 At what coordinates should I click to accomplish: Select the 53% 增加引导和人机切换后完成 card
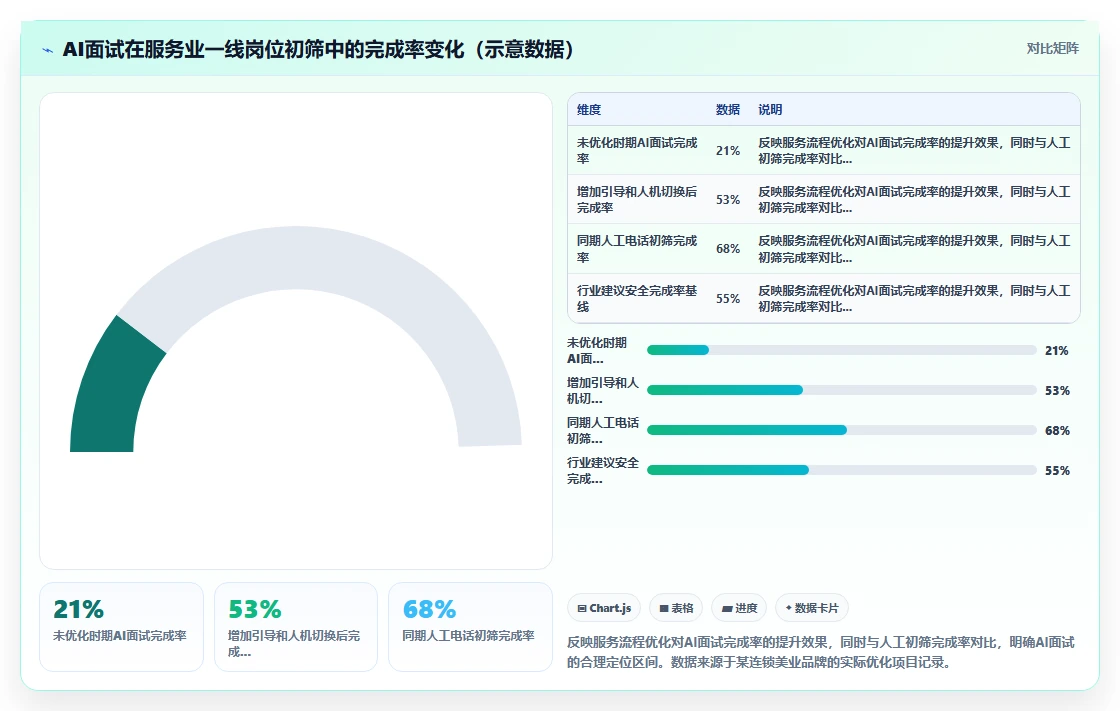coord(296,627)
